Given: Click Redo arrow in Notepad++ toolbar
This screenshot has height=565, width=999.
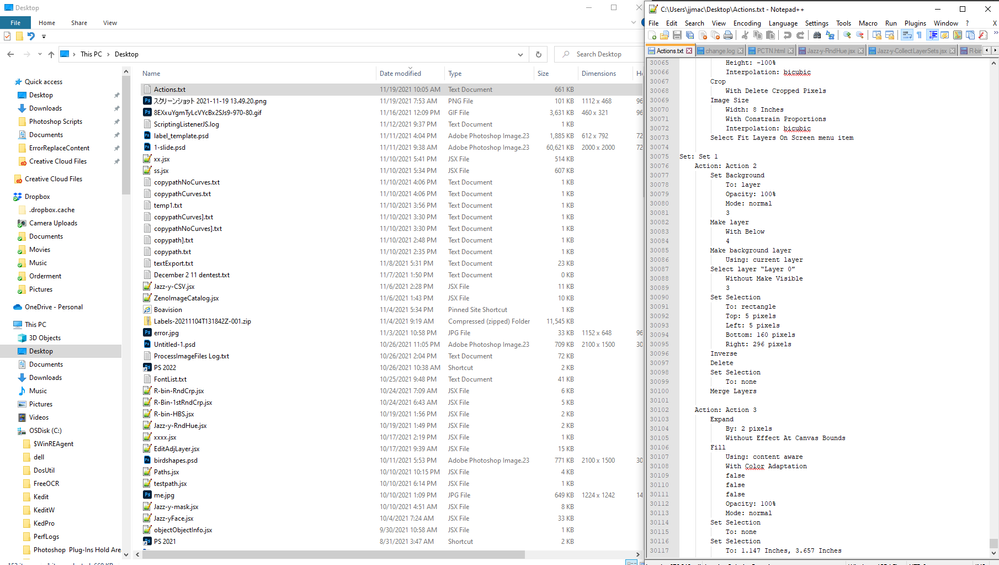Looking at the screenshot, I should point(800,35).
